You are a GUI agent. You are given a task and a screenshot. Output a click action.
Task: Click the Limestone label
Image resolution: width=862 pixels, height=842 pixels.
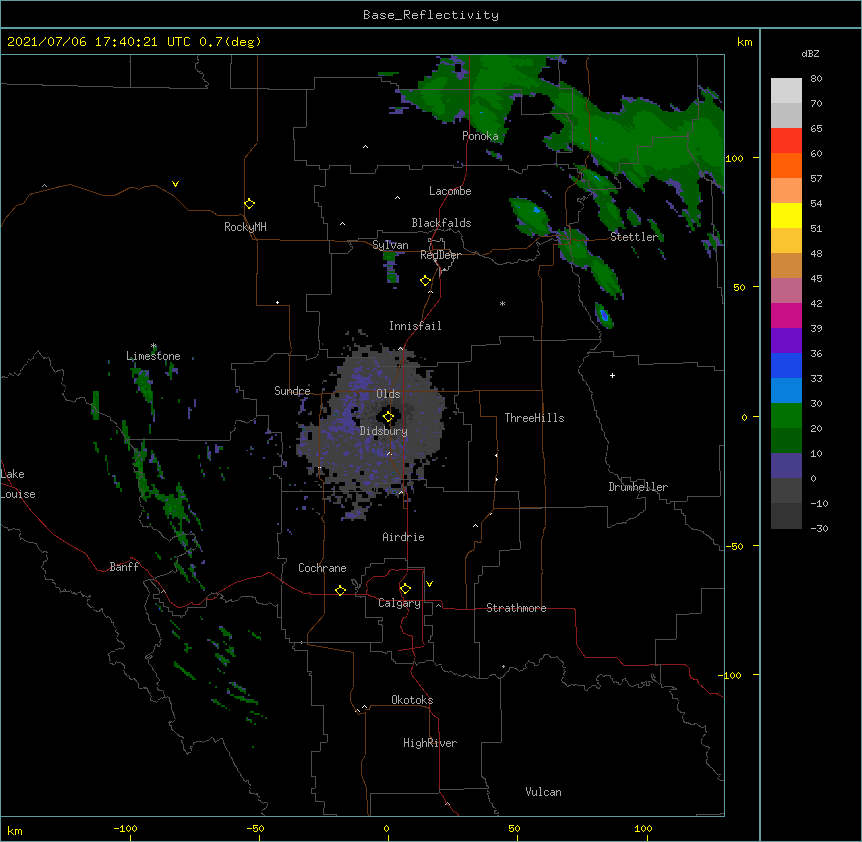click(153, 356)
